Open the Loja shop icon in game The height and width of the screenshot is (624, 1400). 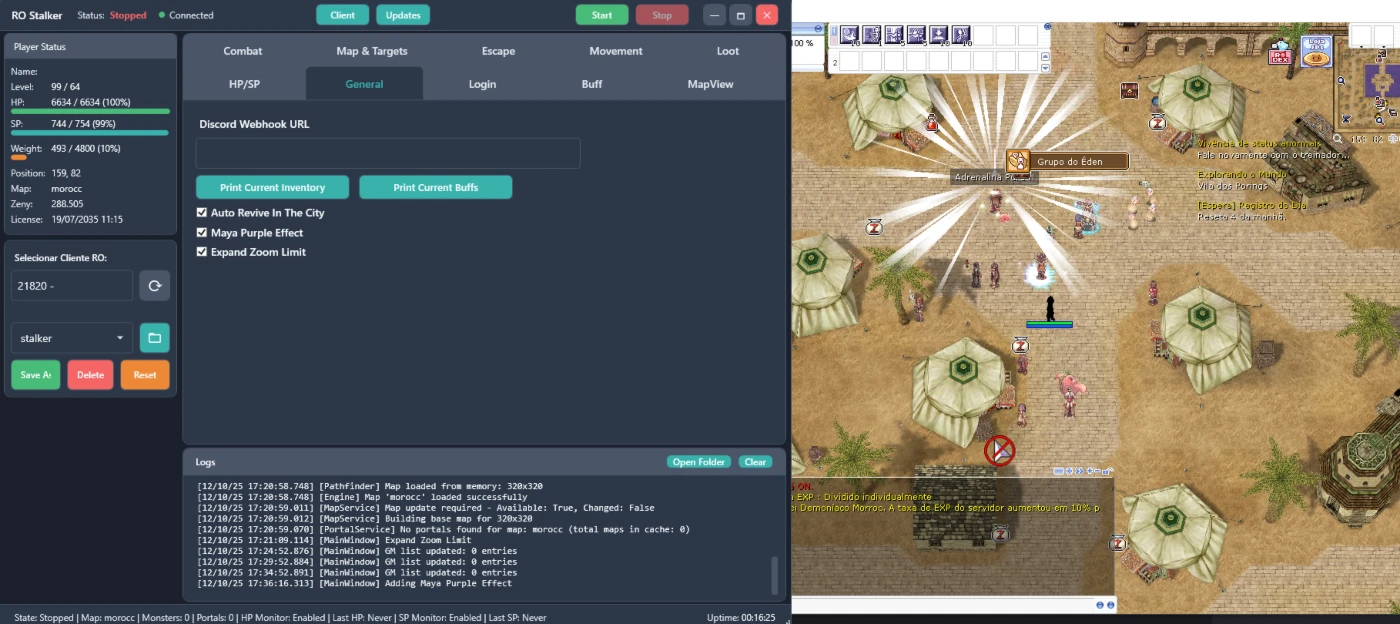[x=1315, y=51]
